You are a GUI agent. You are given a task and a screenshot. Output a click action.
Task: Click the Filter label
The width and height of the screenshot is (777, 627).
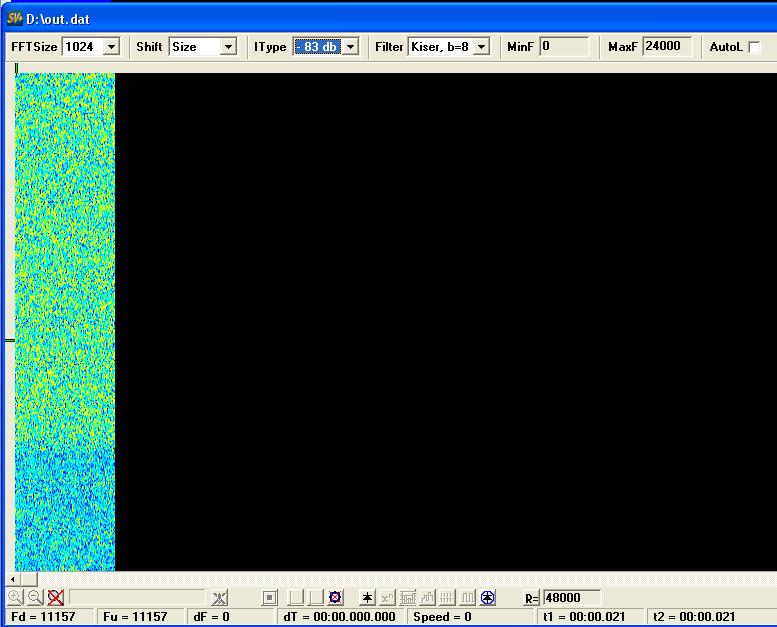click(389, 47)
